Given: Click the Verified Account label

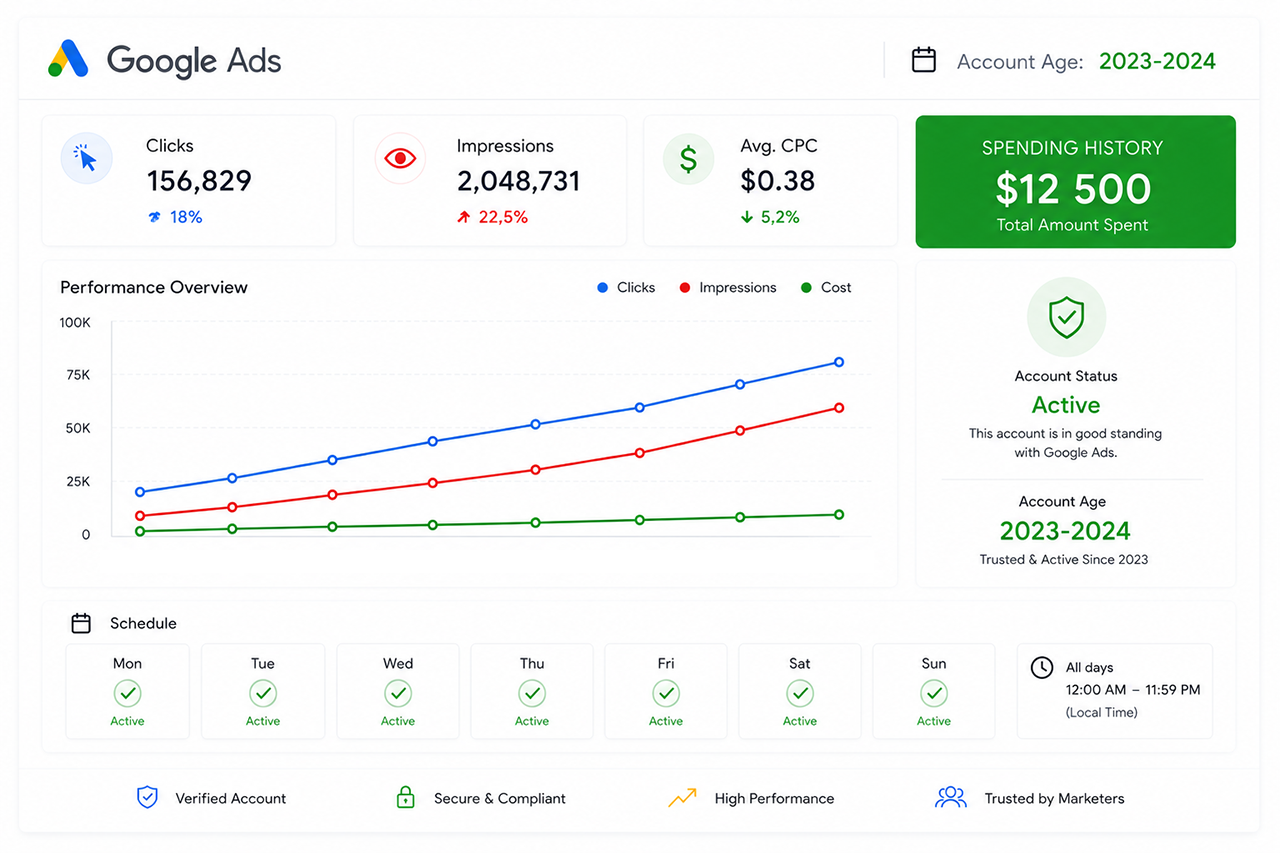Looking at the screenshot, I should click(231, 798).
